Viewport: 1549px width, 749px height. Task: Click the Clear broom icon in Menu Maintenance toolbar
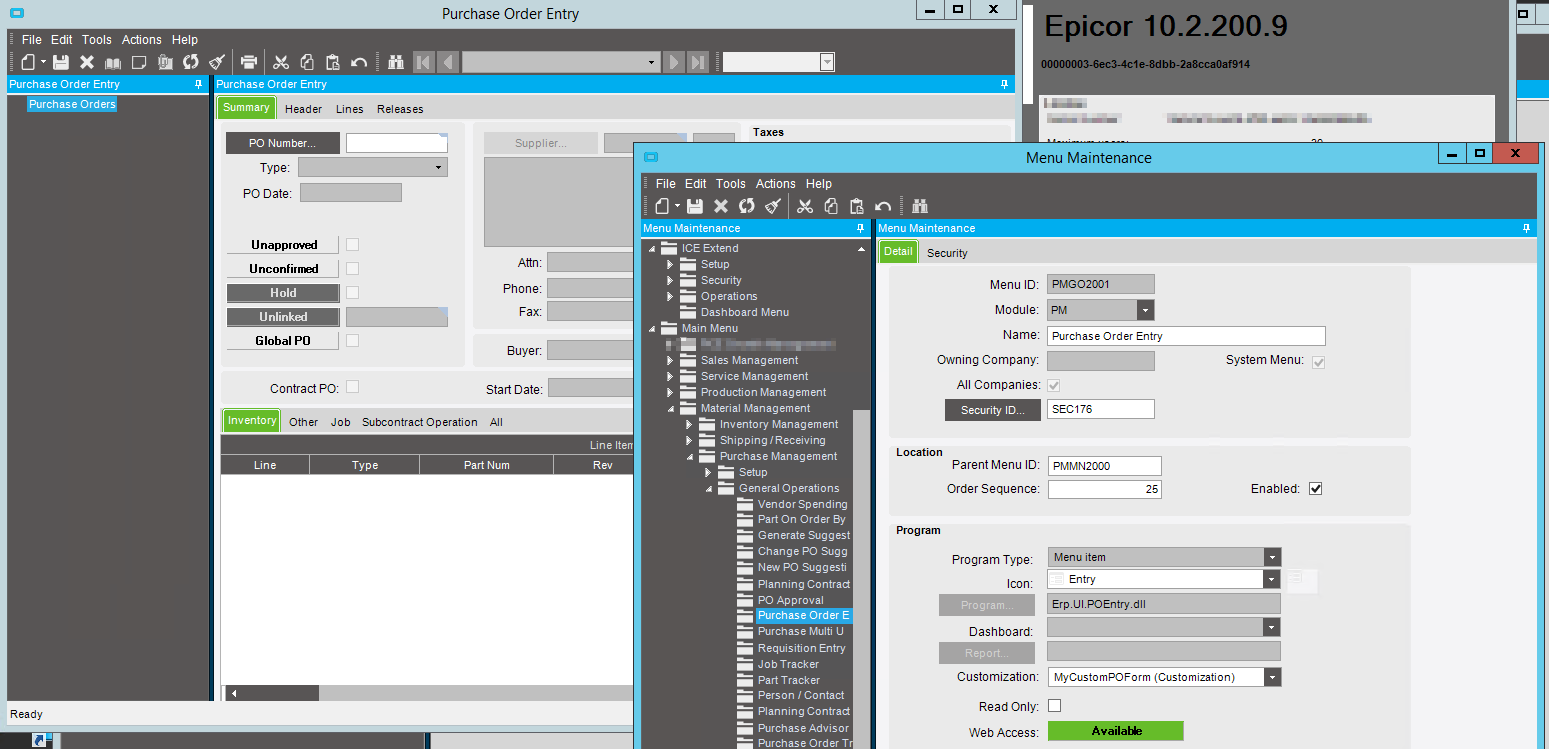773,206
